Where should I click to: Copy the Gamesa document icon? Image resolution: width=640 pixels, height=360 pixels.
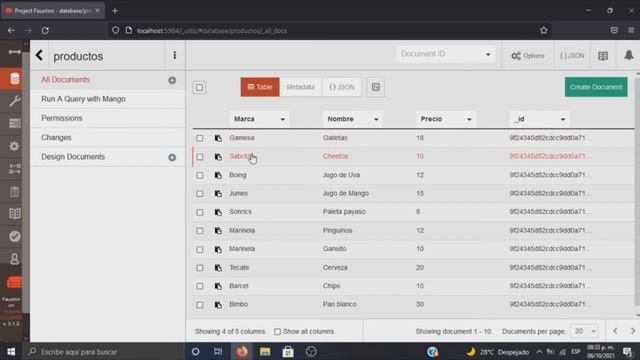(x=218, y=138)
